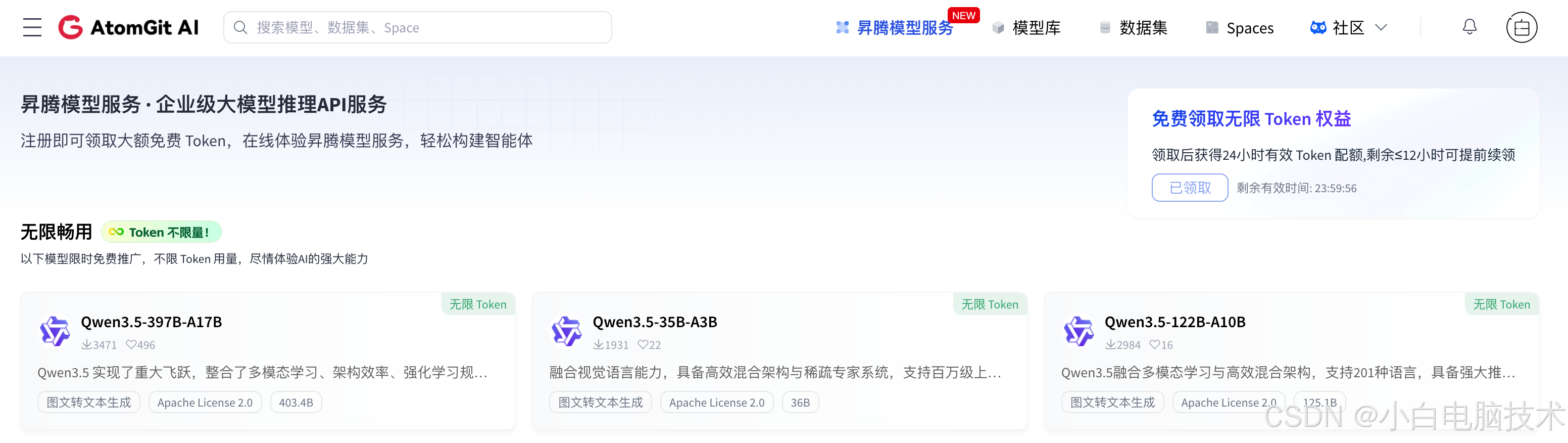Click the 403.4B size tag

[x=296, y=403]
